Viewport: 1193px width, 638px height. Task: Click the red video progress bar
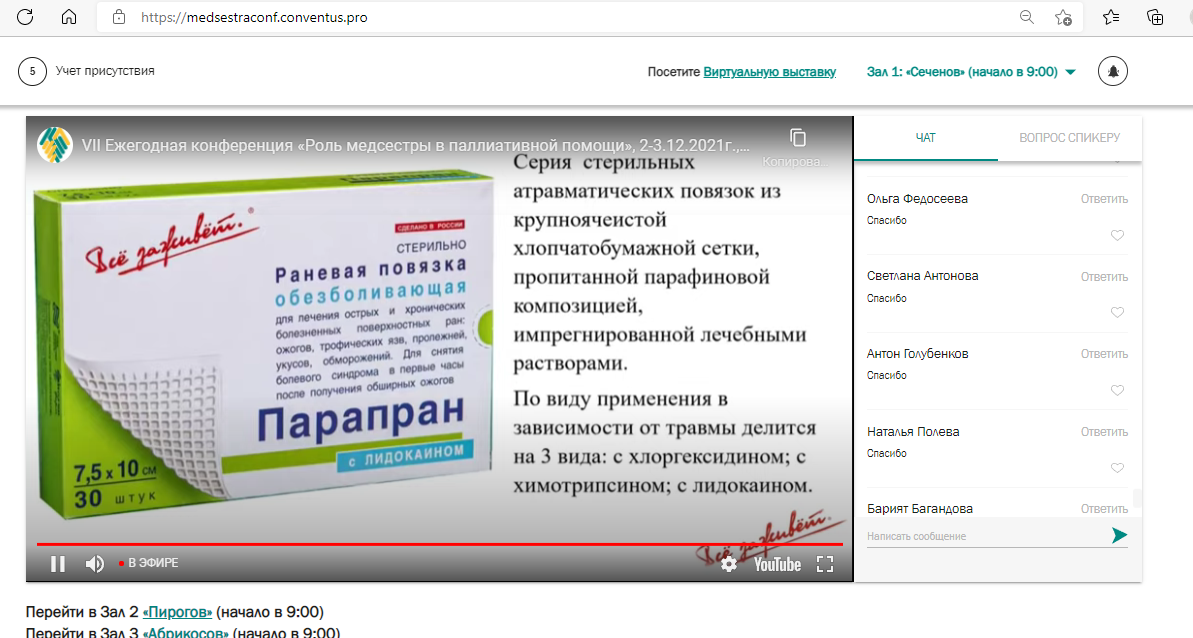tap(440, 544)
